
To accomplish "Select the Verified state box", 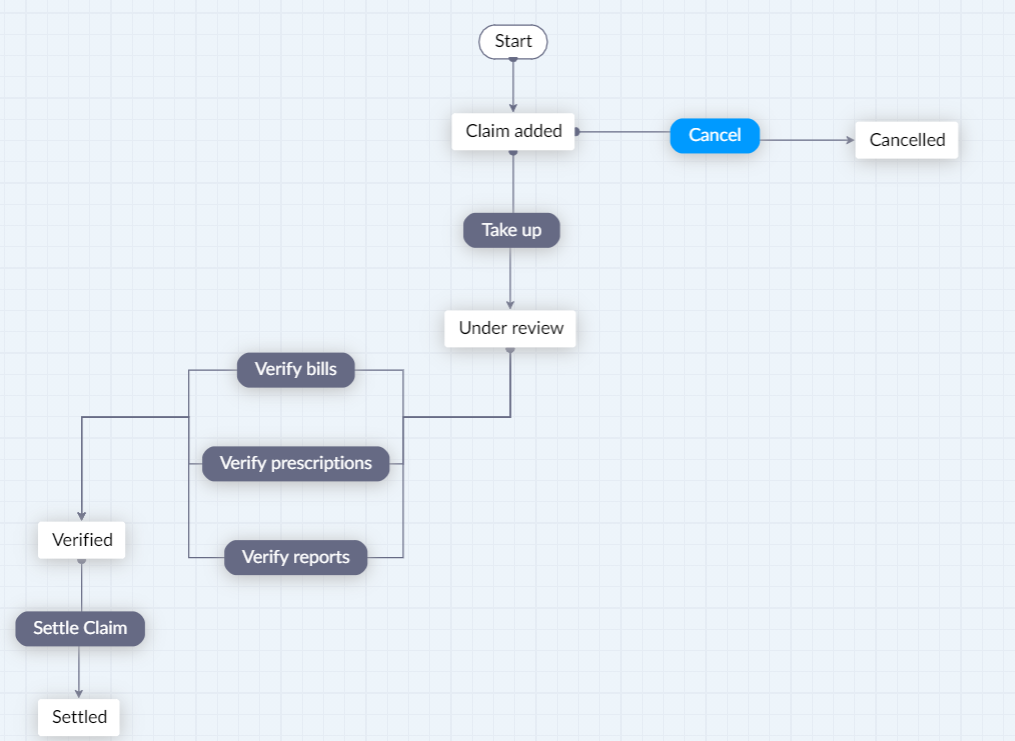I will click(x=82, y=540).
